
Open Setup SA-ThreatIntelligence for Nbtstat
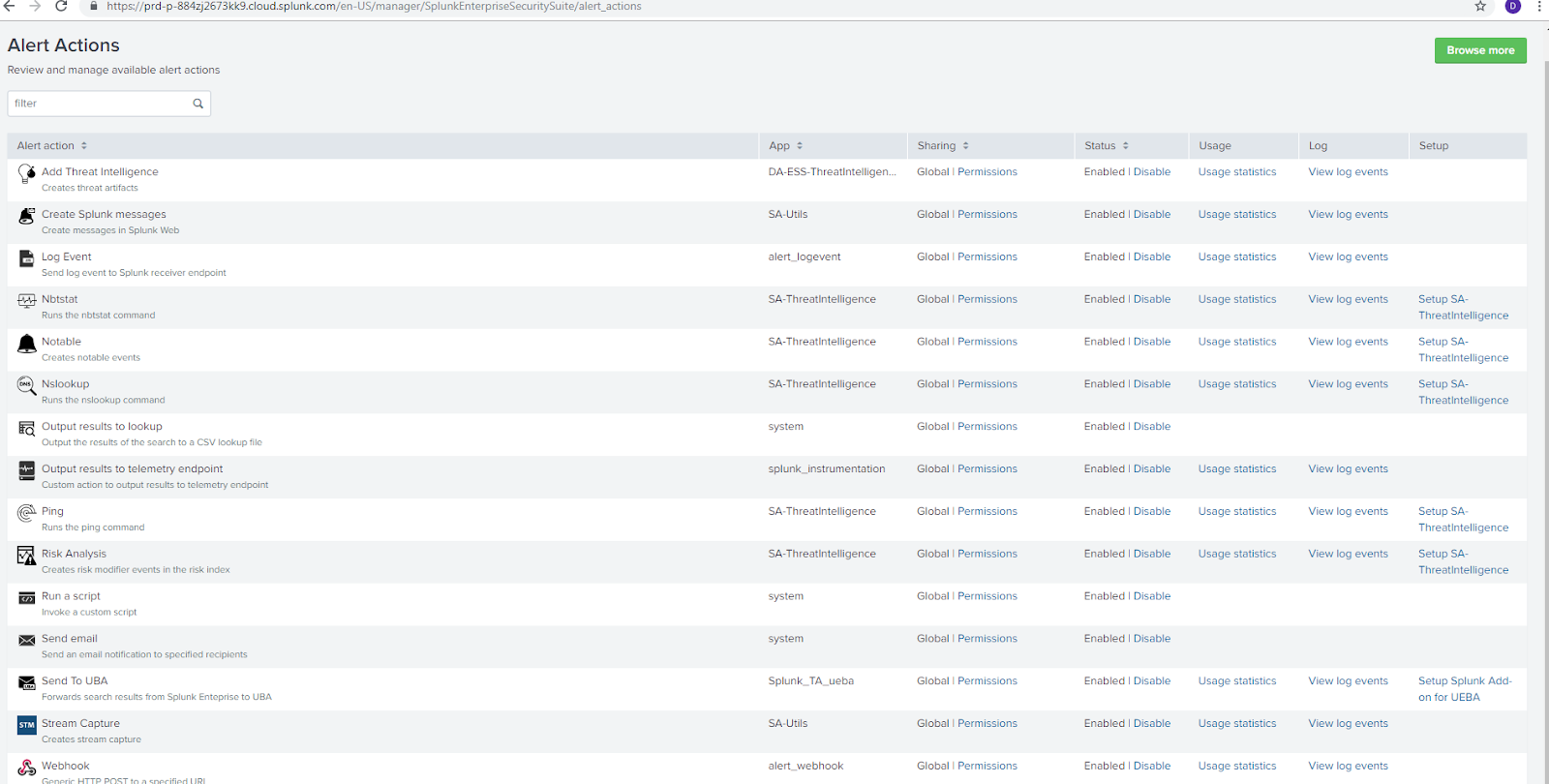1463,308
